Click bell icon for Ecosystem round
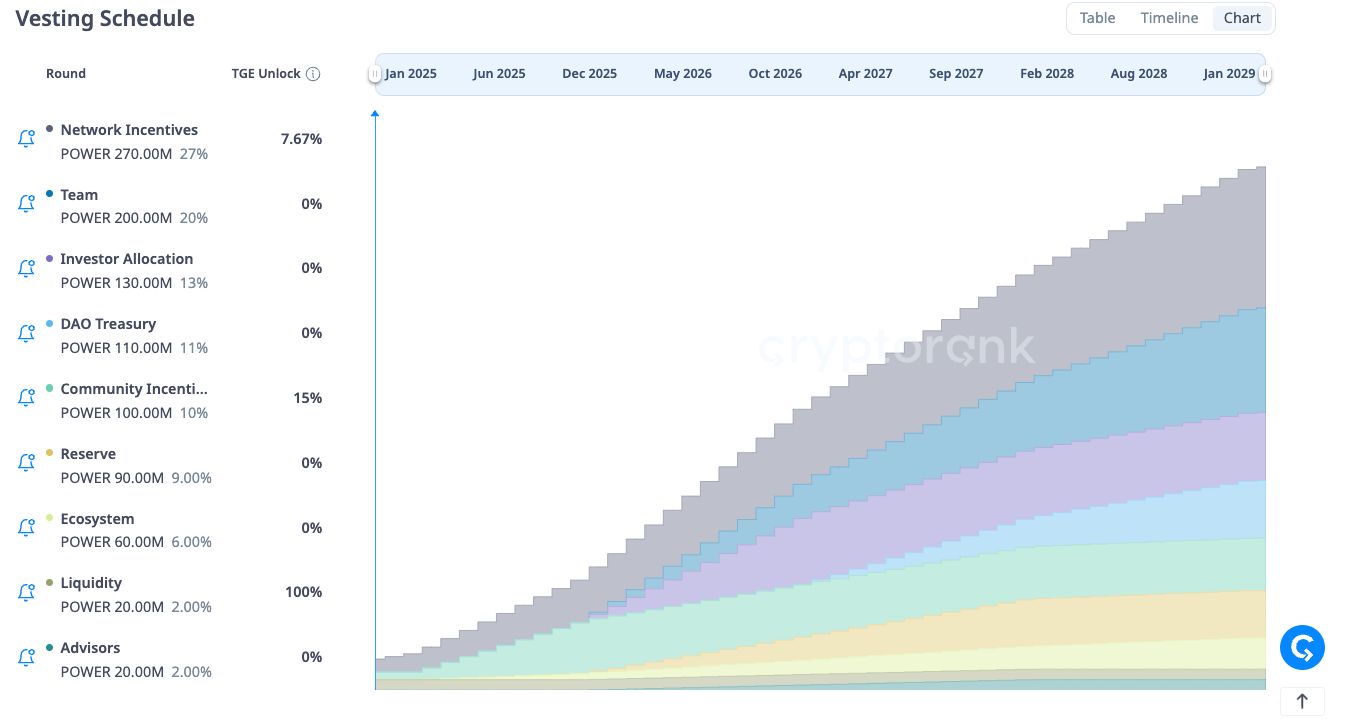 click(x=27, y=528)
